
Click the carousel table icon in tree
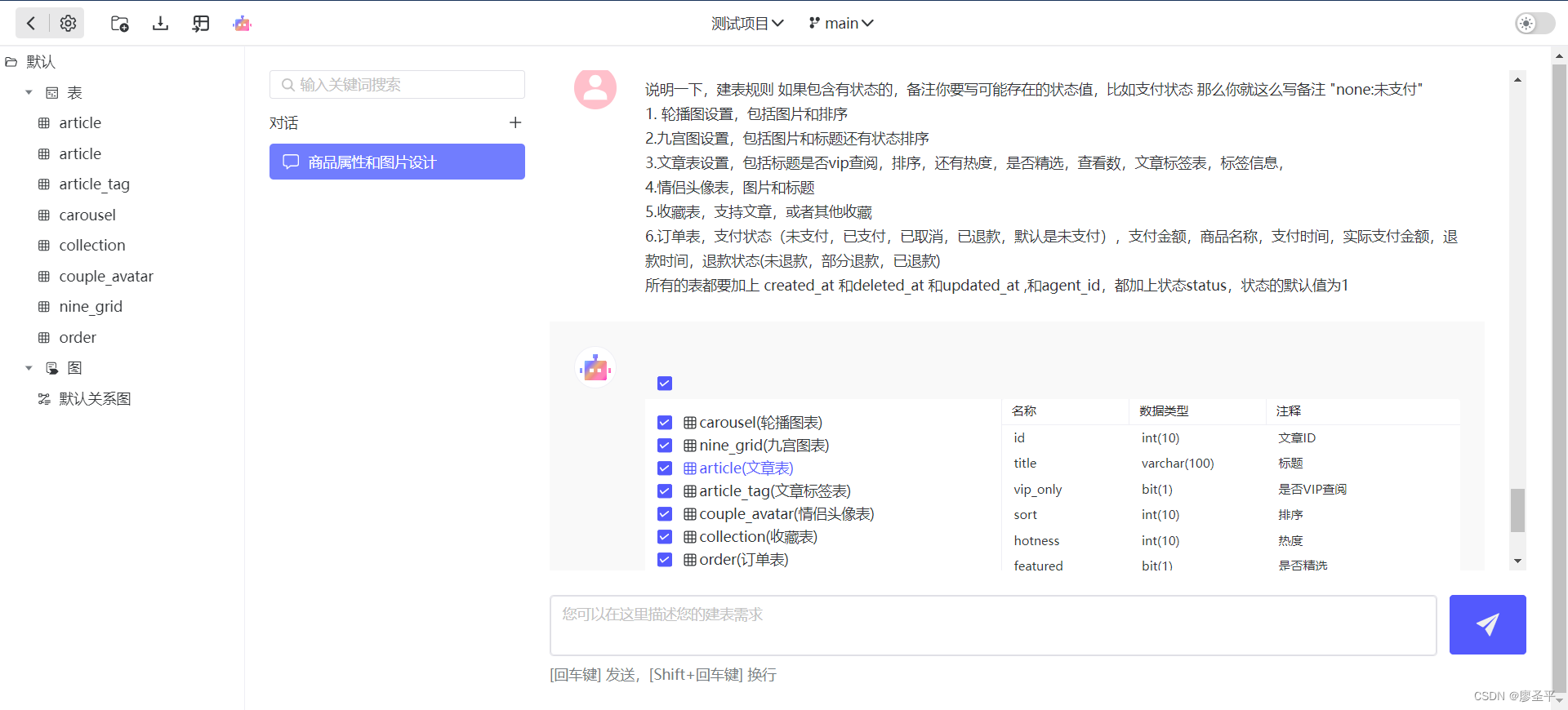pos(44,215)
